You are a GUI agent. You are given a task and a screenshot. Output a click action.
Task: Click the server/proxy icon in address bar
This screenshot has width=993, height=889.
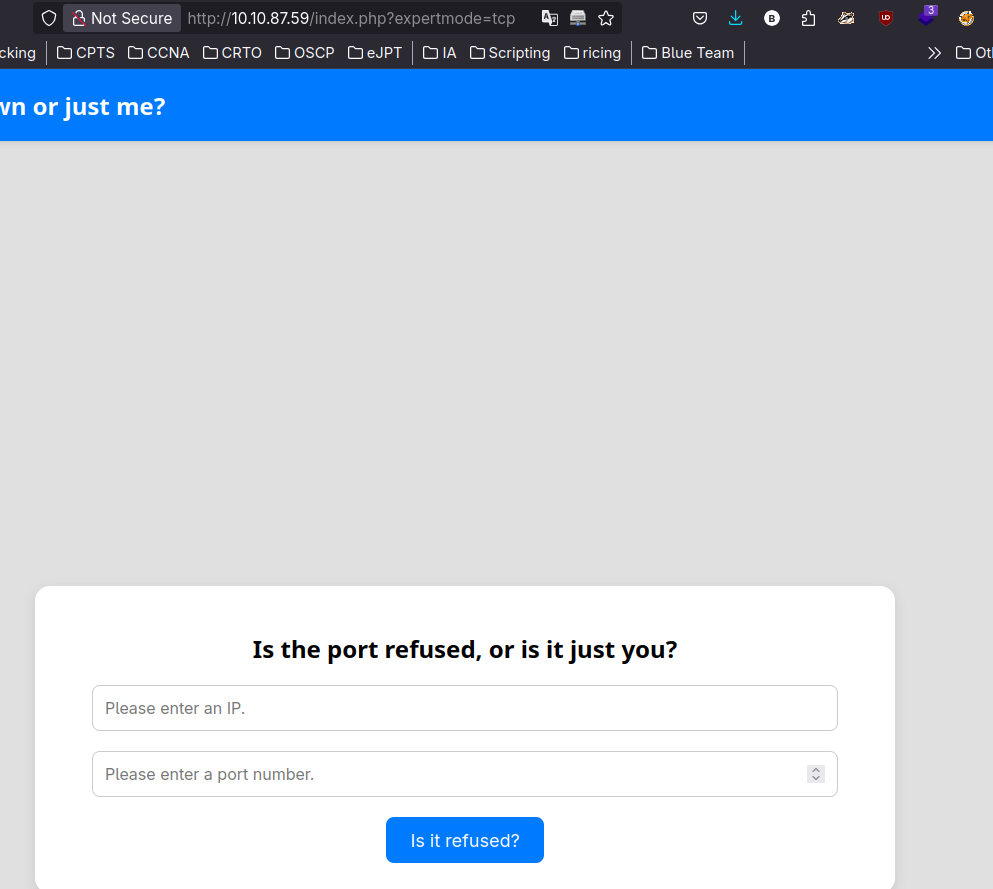coord(578,18)
